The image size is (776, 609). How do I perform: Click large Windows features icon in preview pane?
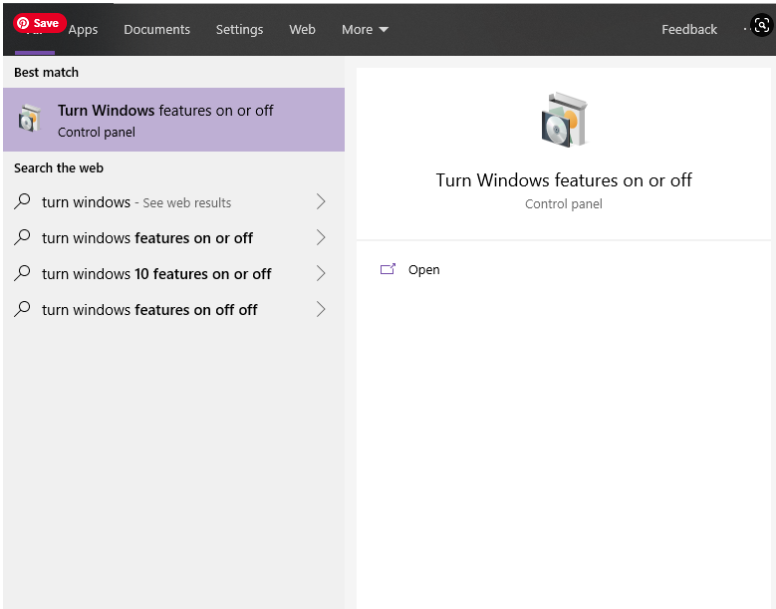(564, 119)
